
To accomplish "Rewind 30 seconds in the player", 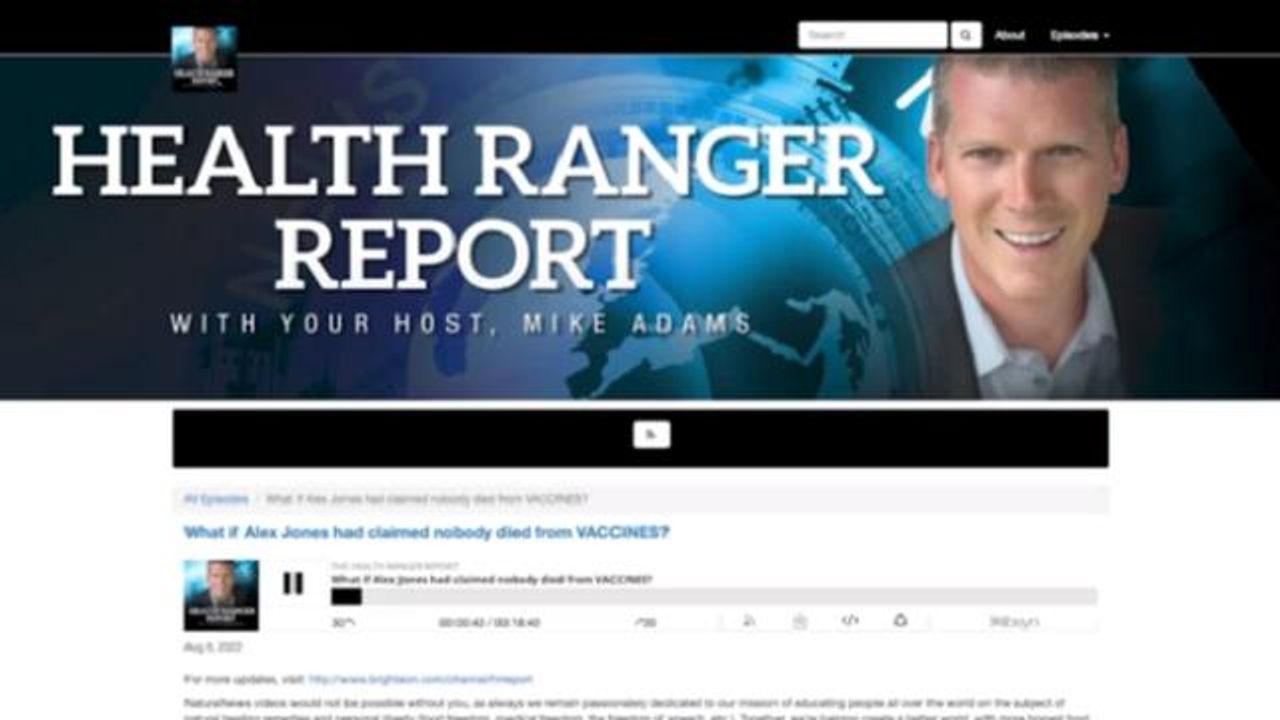I will 343,622.
